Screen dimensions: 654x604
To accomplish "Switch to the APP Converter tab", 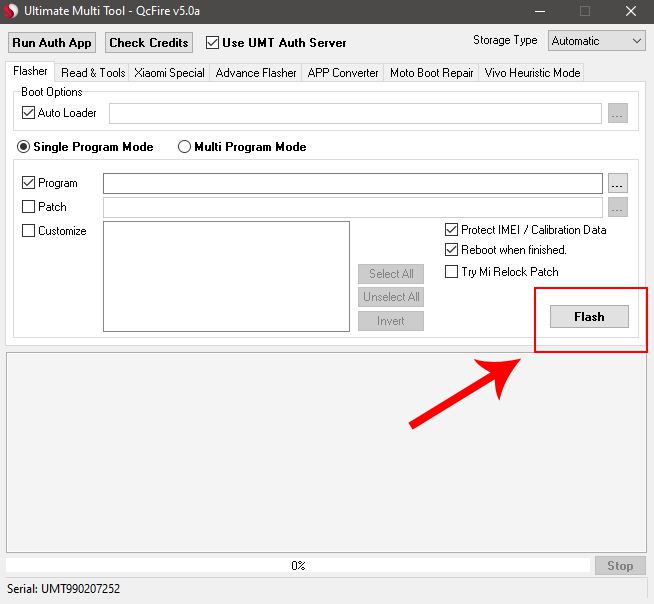I will point(343,73).
